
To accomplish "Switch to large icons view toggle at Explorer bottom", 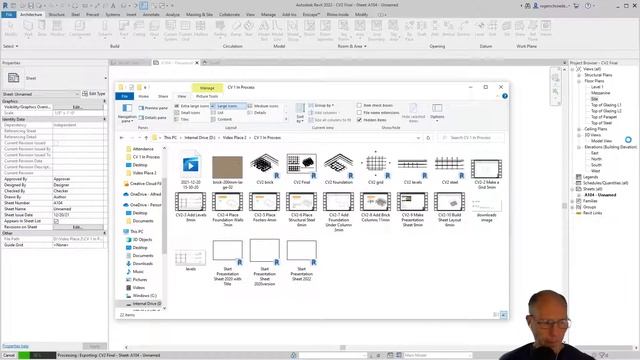I will coord(504,315).
